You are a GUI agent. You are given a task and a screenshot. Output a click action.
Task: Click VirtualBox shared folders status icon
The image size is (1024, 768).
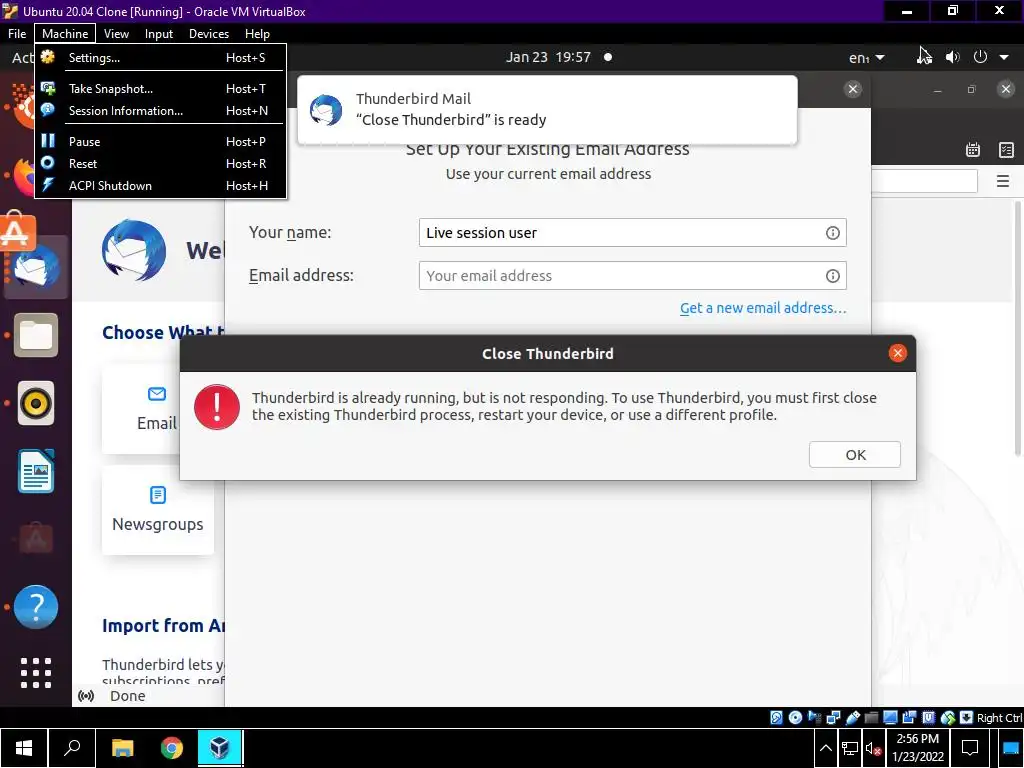click(x=871, y=718)
